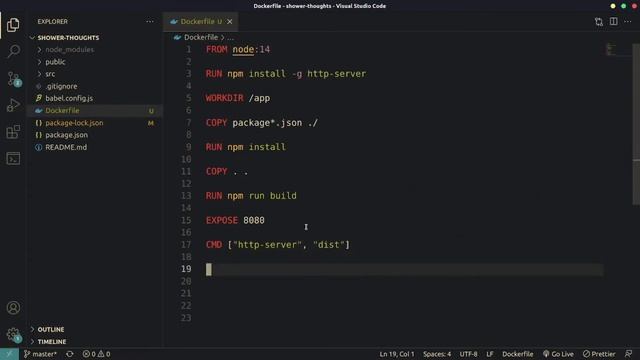
Task: Open the Search view icon
Action: (x=13, y=51)
